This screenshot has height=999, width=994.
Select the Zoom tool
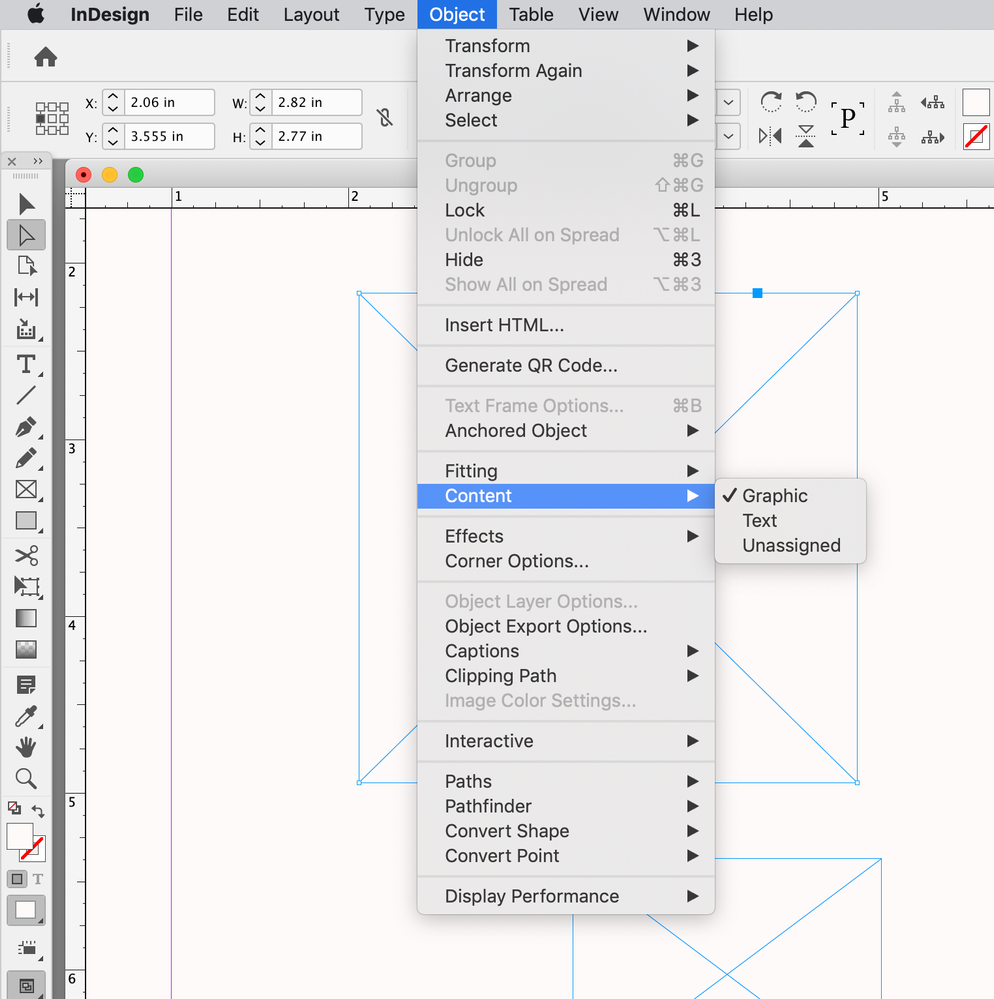tap(26, 779)
